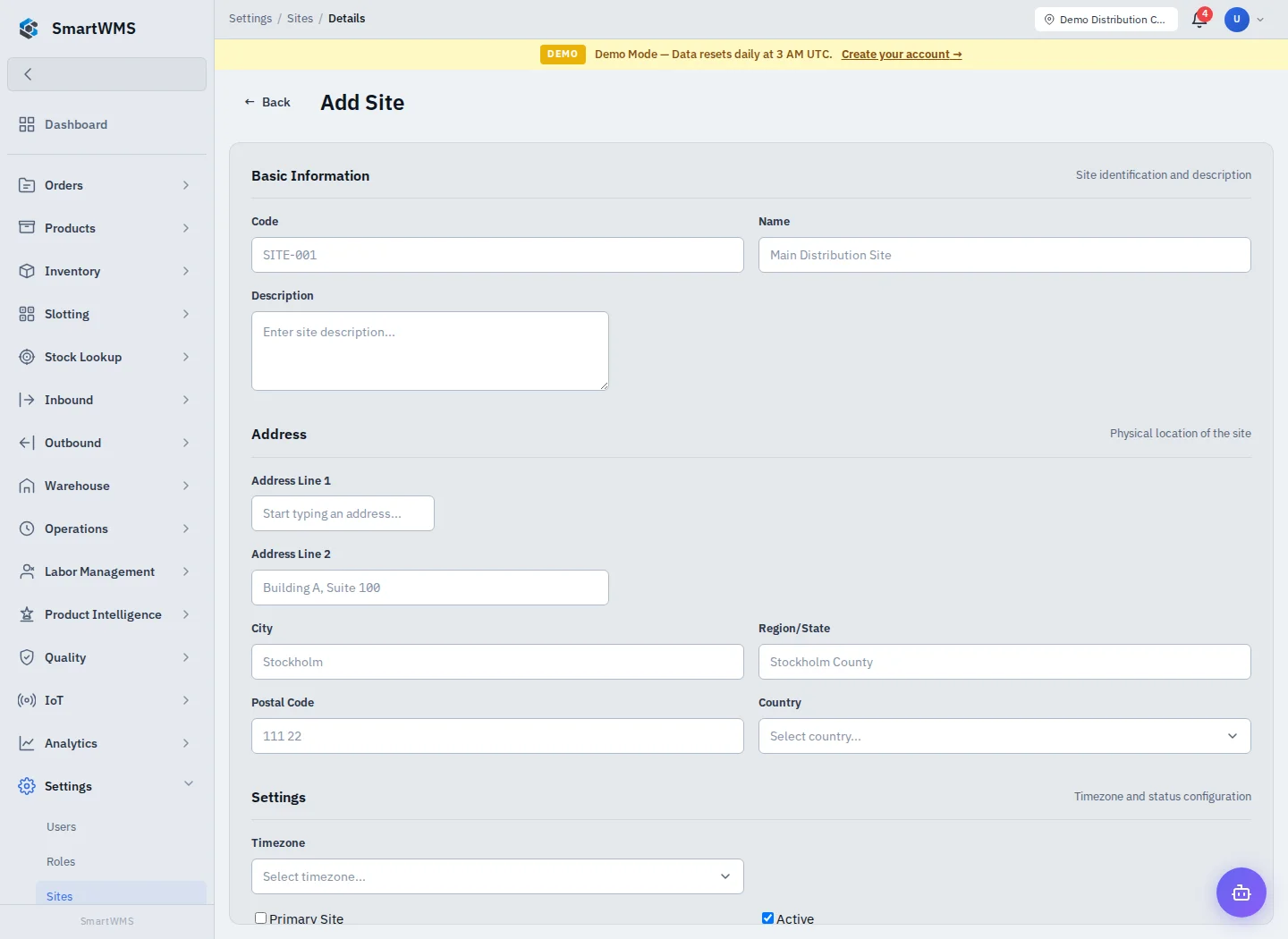Open Roles under Settings
The image size is (1288, 939).
click(x=61, y=862)
